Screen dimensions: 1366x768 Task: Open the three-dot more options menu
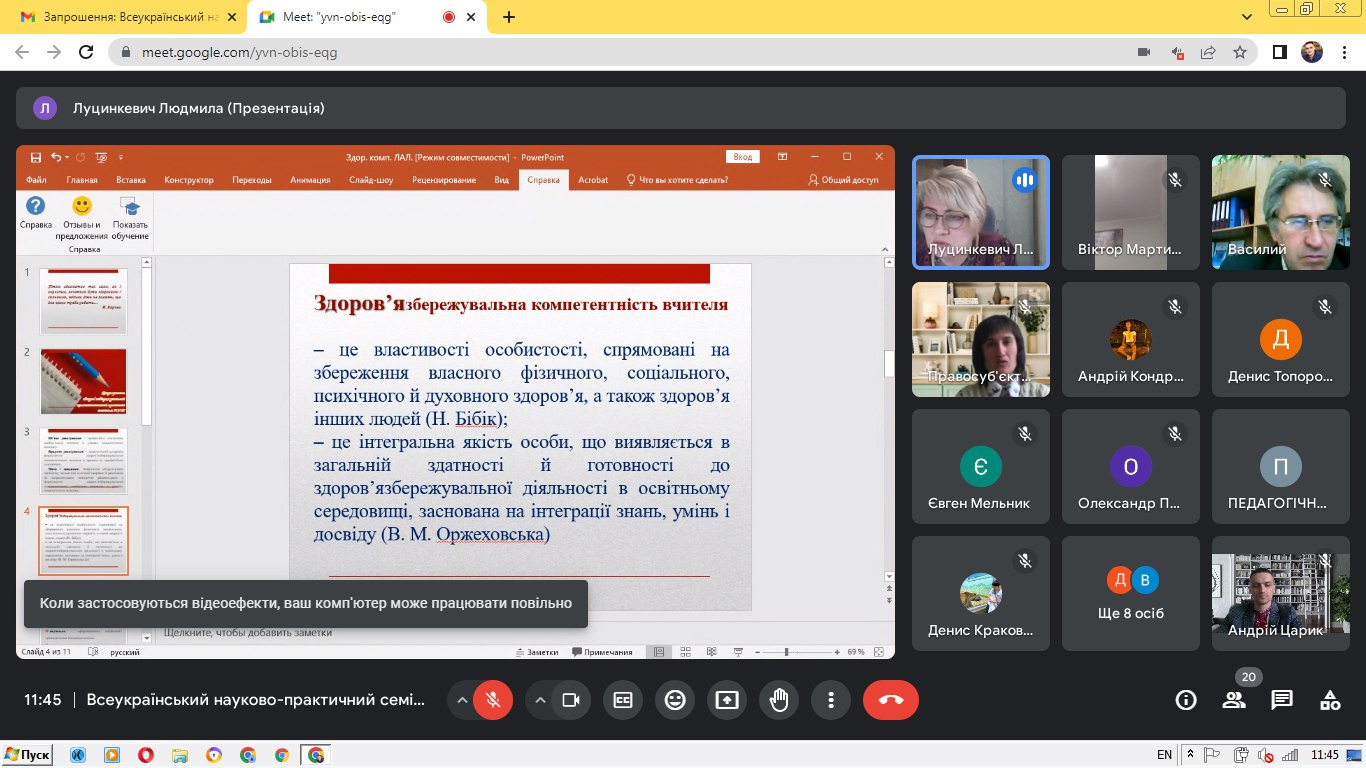coord(830,700)
